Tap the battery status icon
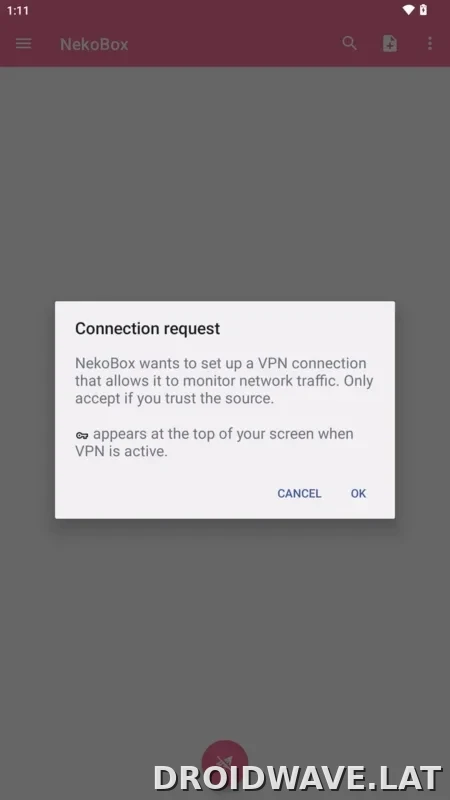Image resolution: width=450 pixels, height=800 pixels. tap(423, 10)
